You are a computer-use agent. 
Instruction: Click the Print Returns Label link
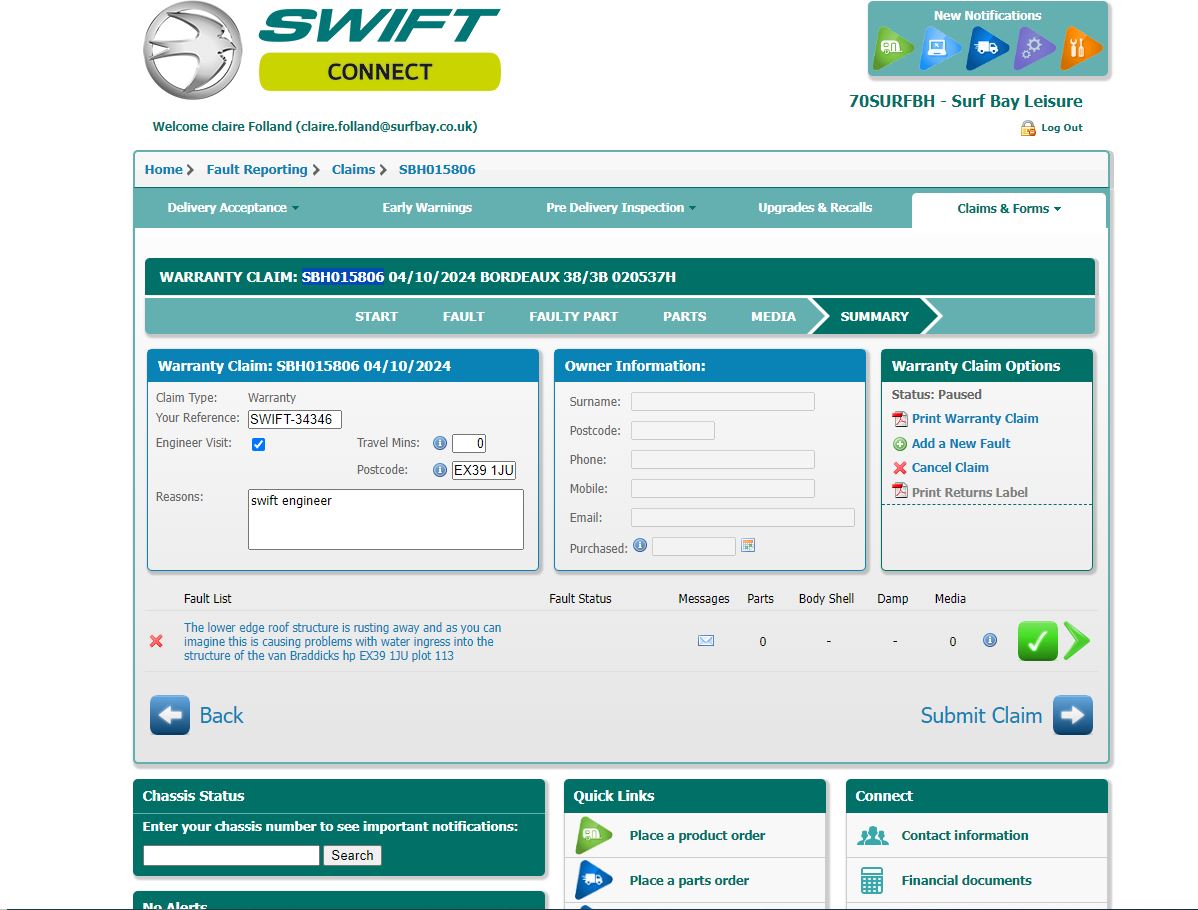(x=970, y=493)
